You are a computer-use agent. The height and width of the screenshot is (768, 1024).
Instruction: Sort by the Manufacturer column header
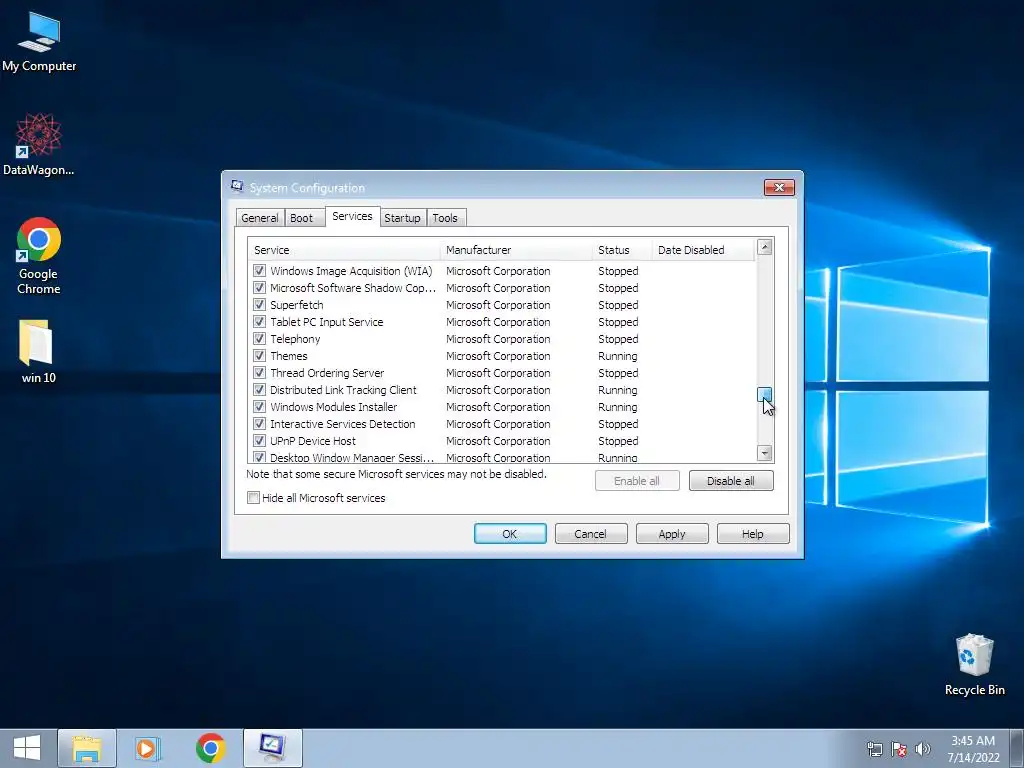click(516, 249)
